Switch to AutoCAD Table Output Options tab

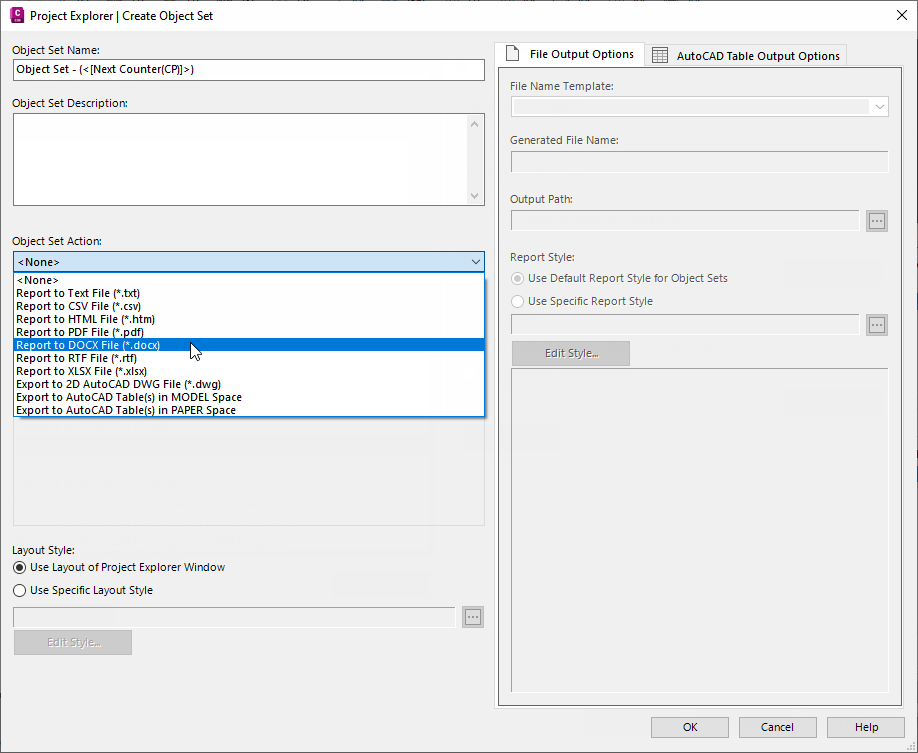[747, 56]
